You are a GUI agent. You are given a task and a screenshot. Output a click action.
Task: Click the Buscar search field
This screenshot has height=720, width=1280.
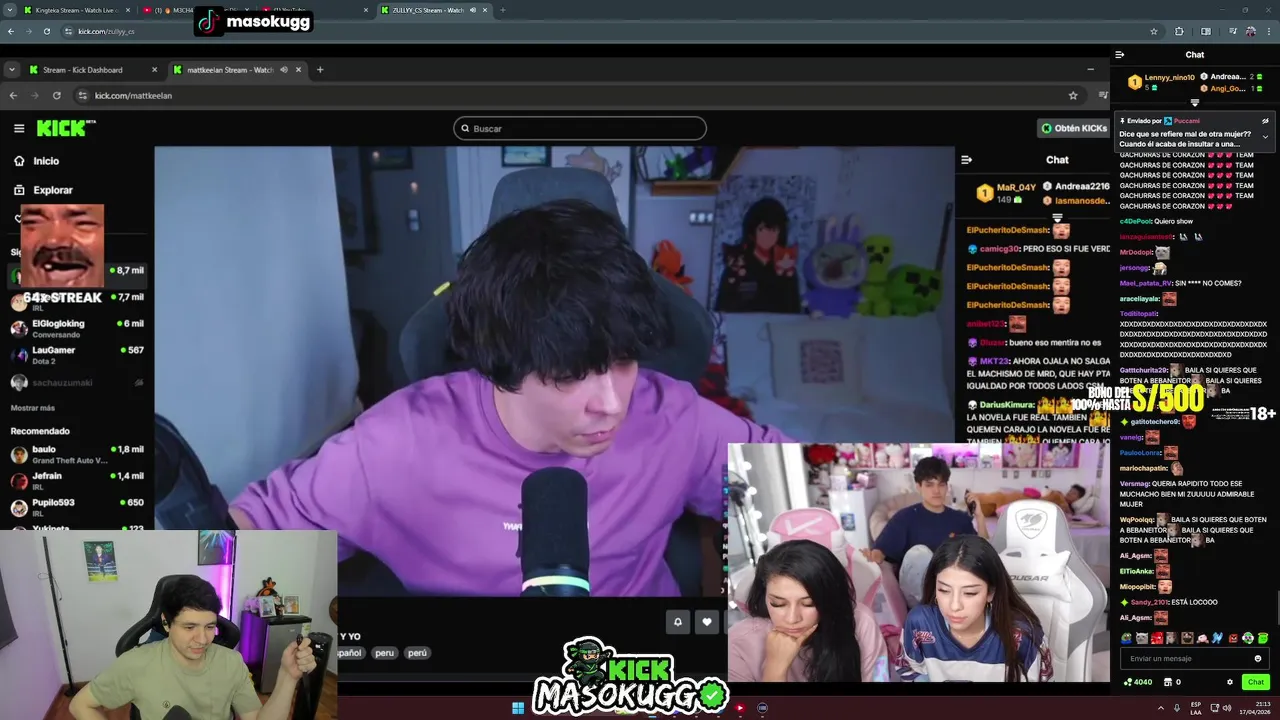[580, 128]
